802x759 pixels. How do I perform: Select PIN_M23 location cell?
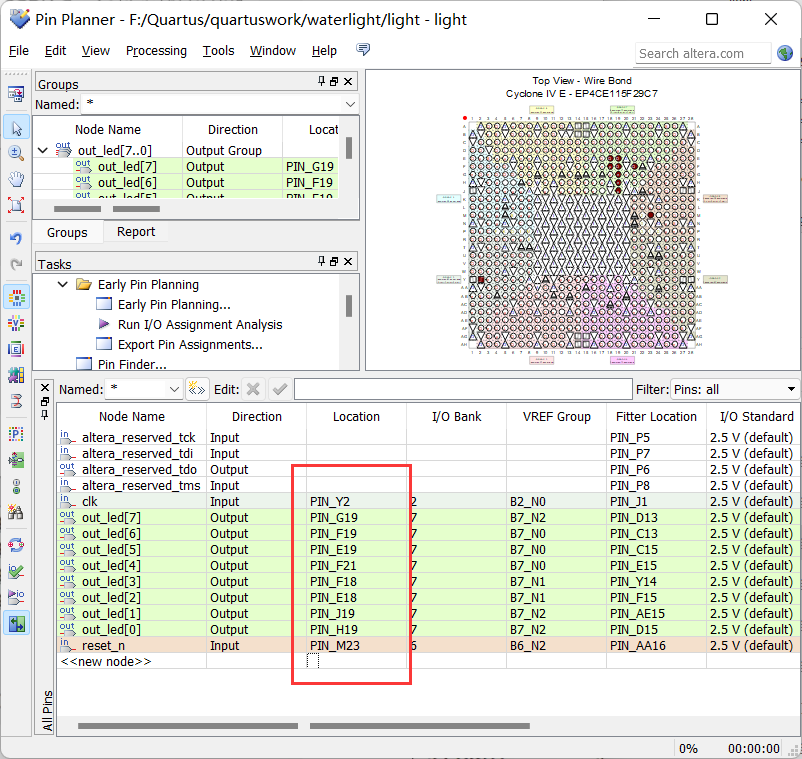tap(357, 645)
